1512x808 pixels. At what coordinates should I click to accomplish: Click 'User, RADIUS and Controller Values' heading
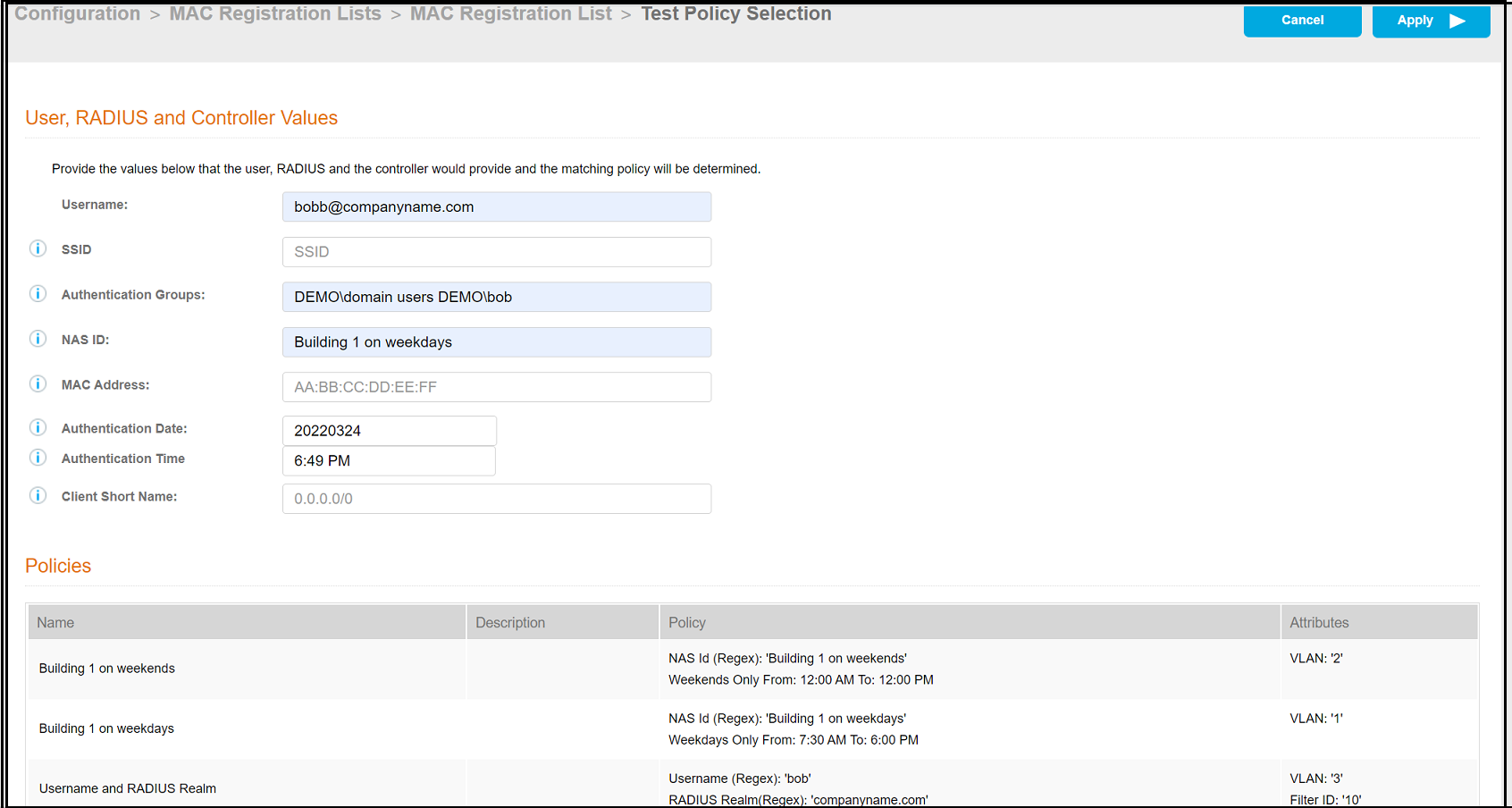tap(181, 118)
